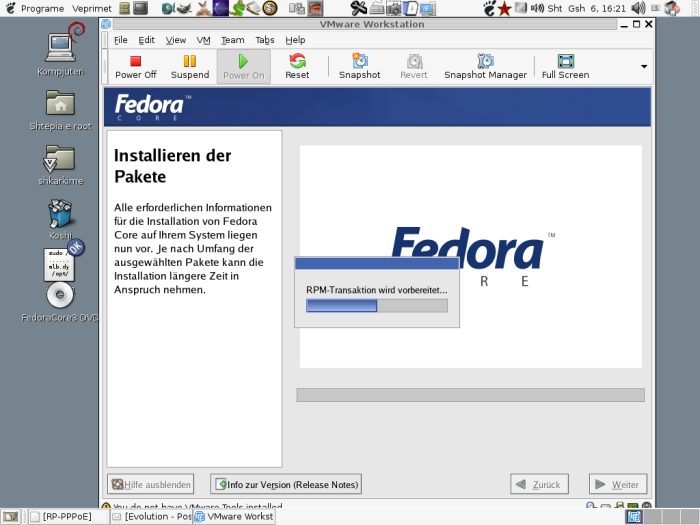The height and width of the screenshot is (525, 700).
Task: Click the RPM-Transaktion progress bar
Action: click(377, 306)
